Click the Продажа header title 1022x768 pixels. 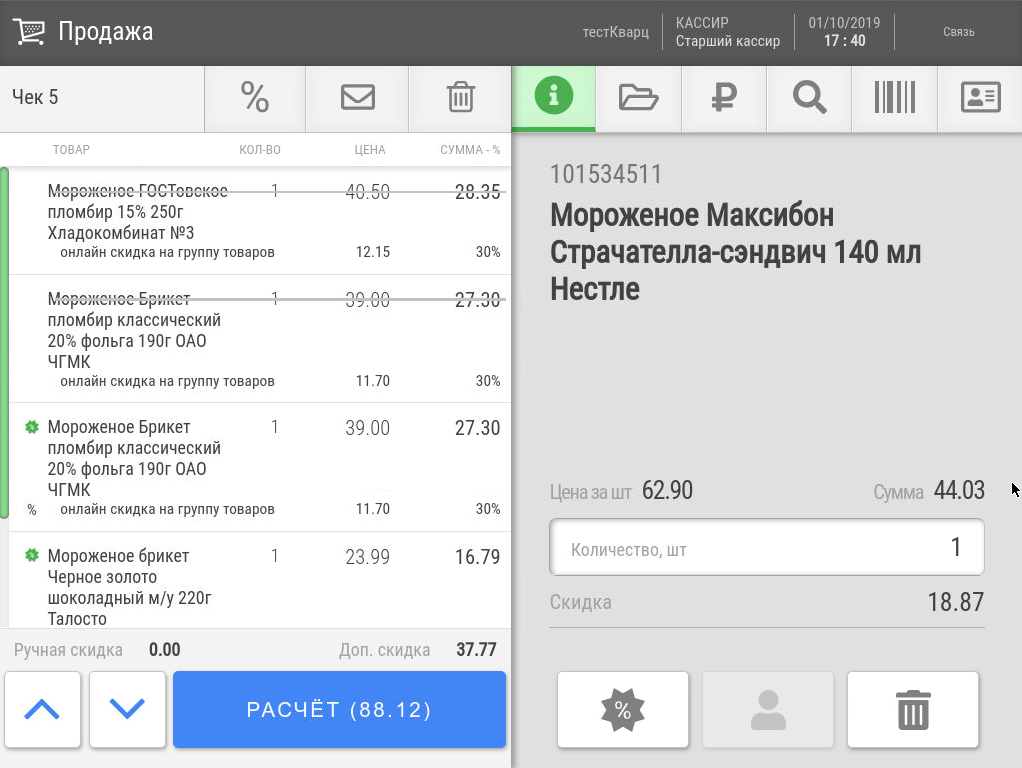[x=106, y=31]
